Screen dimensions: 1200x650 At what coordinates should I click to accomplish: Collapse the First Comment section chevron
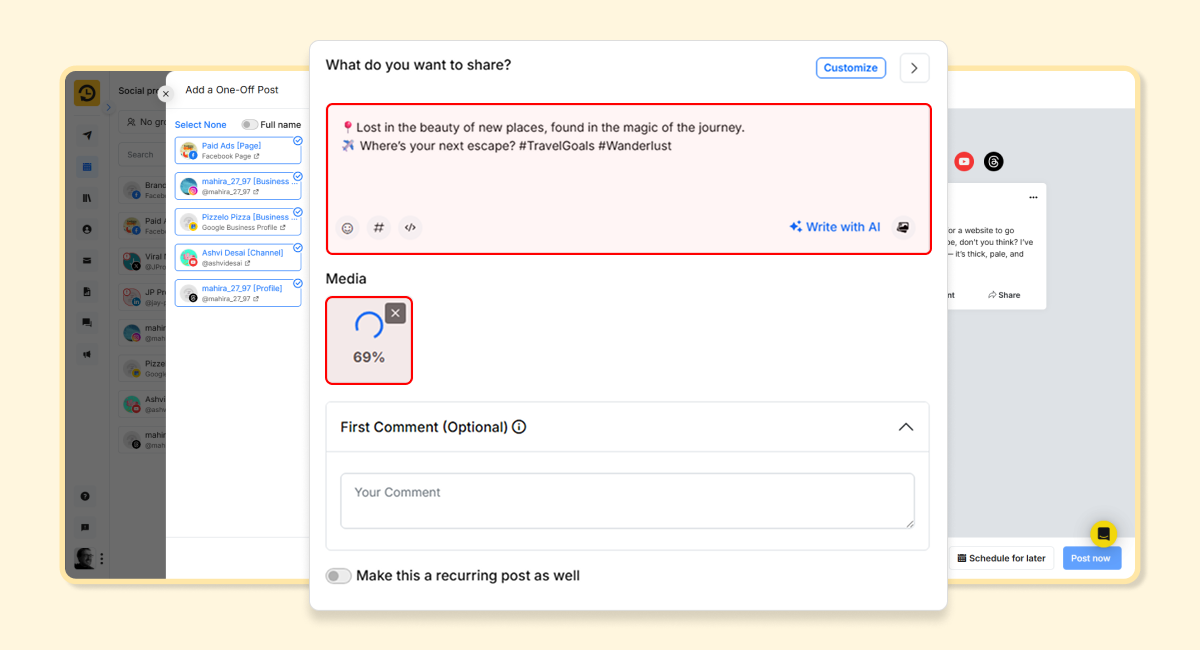click(906, 427)
